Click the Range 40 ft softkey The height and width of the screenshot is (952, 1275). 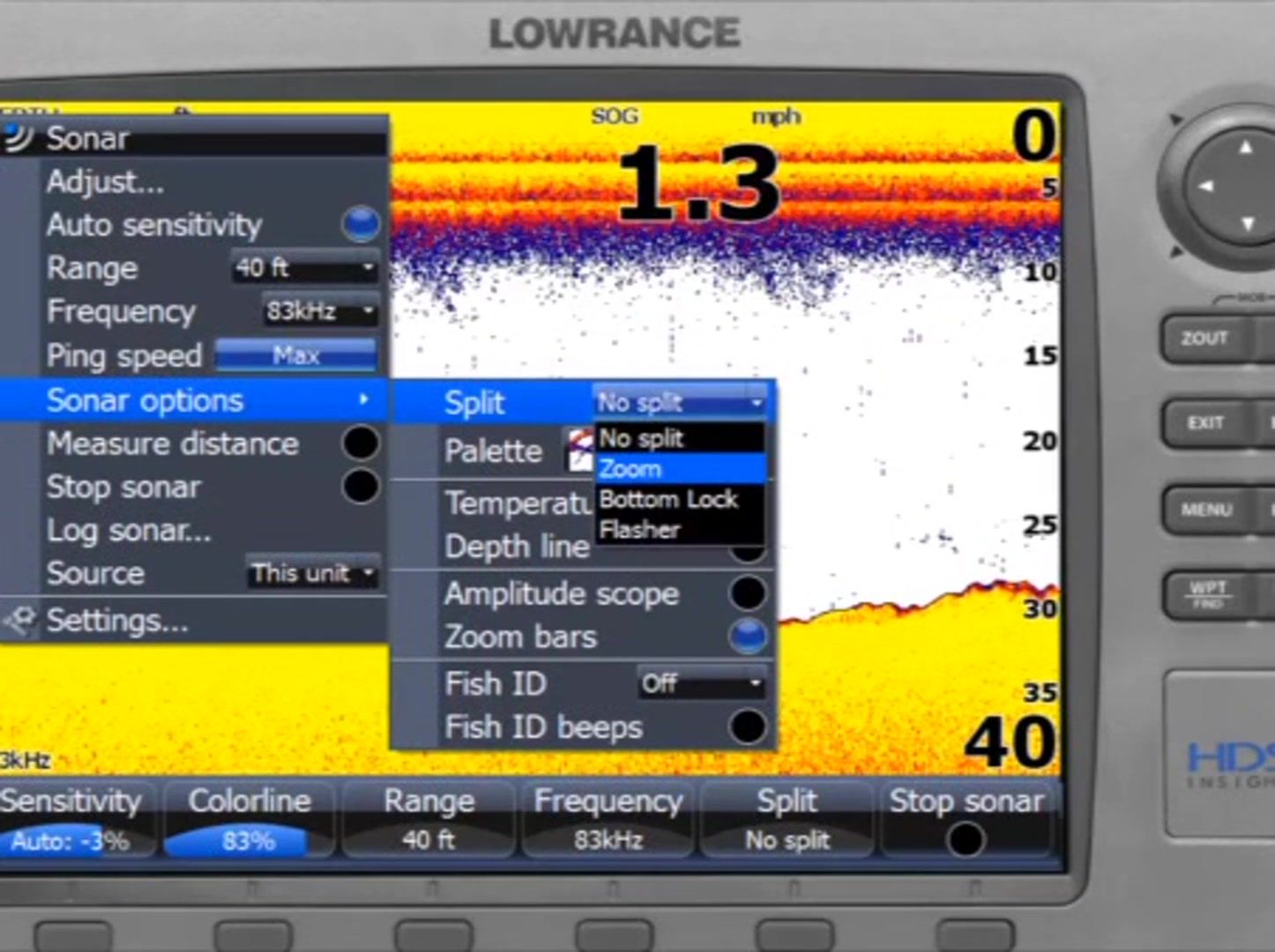[429, 820]
